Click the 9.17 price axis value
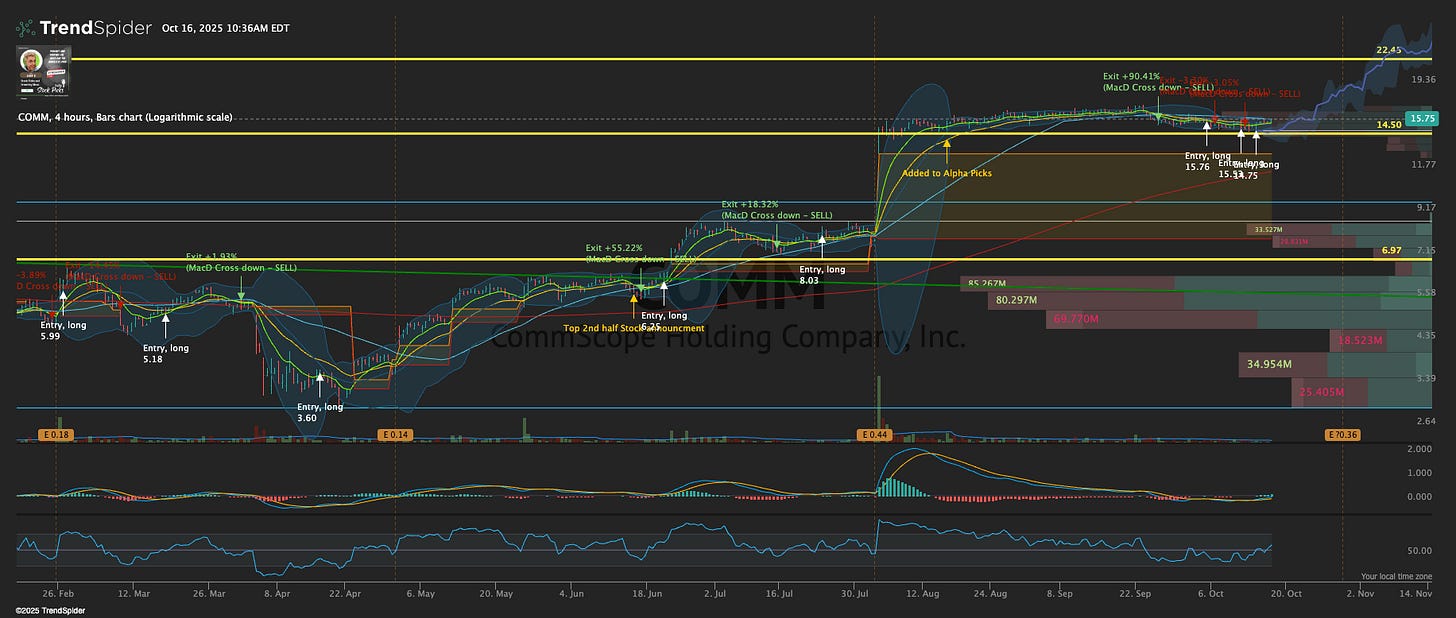Screen dimensions: 1456x618 (x=1427, y=207)
